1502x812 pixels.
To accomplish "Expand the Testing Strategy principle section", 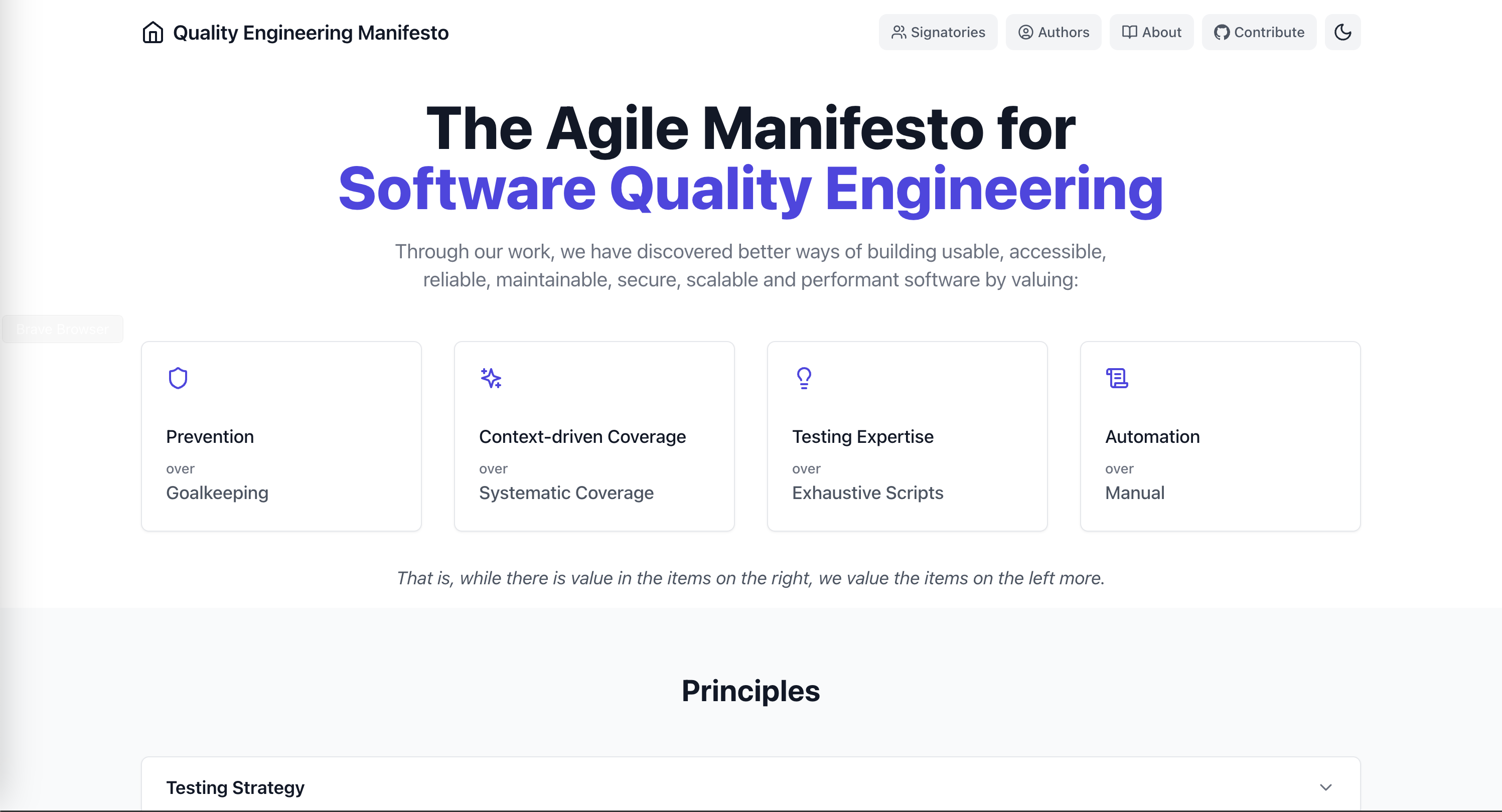I will (x=750, y=787).
